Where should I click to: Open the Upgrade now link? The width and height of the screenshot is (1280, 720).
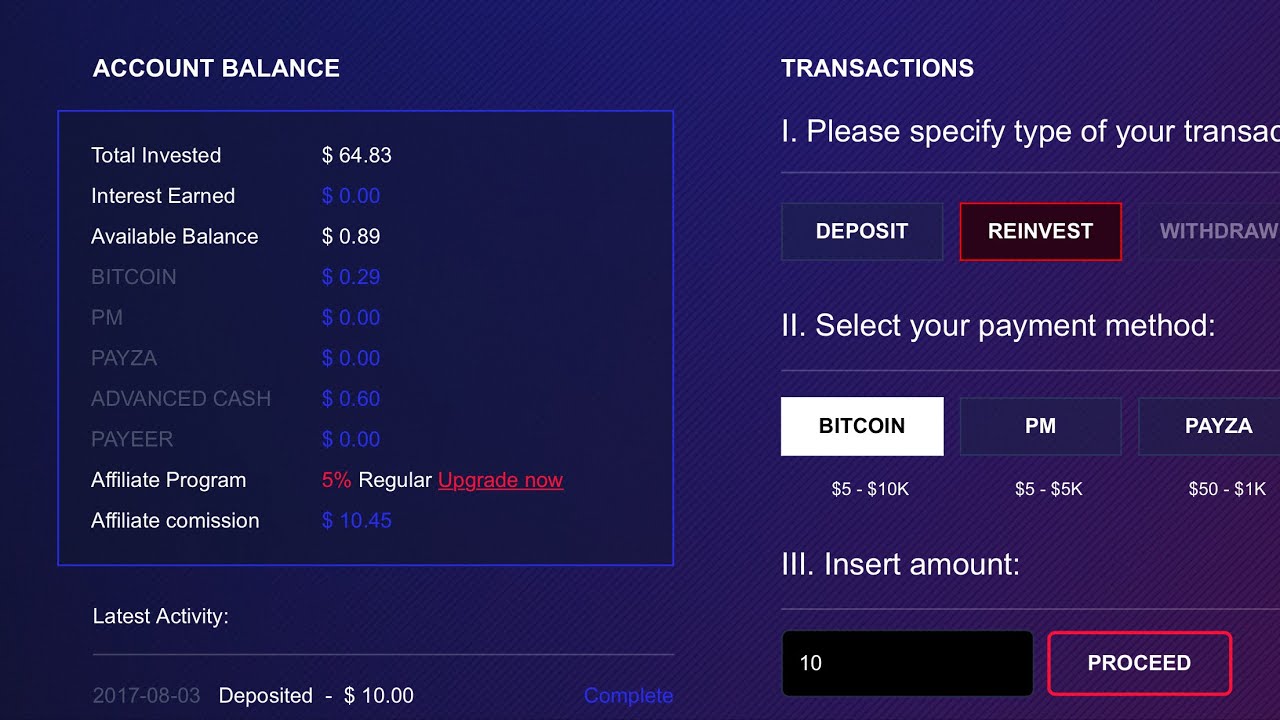[x=500, y=480]
